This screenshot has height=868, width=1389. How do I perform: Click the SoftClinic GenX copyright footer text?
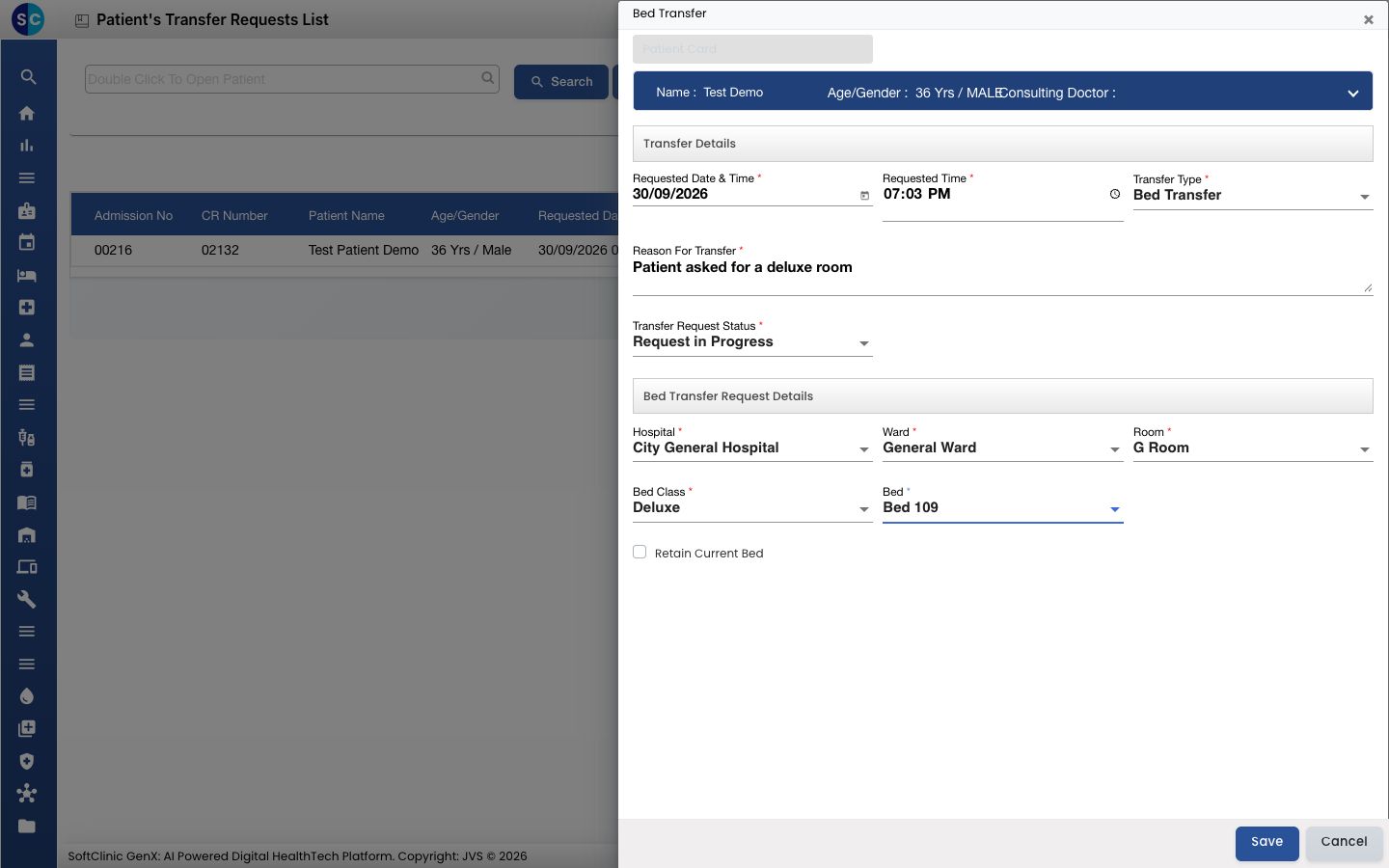pyautogui.click(x=297, y=856)
